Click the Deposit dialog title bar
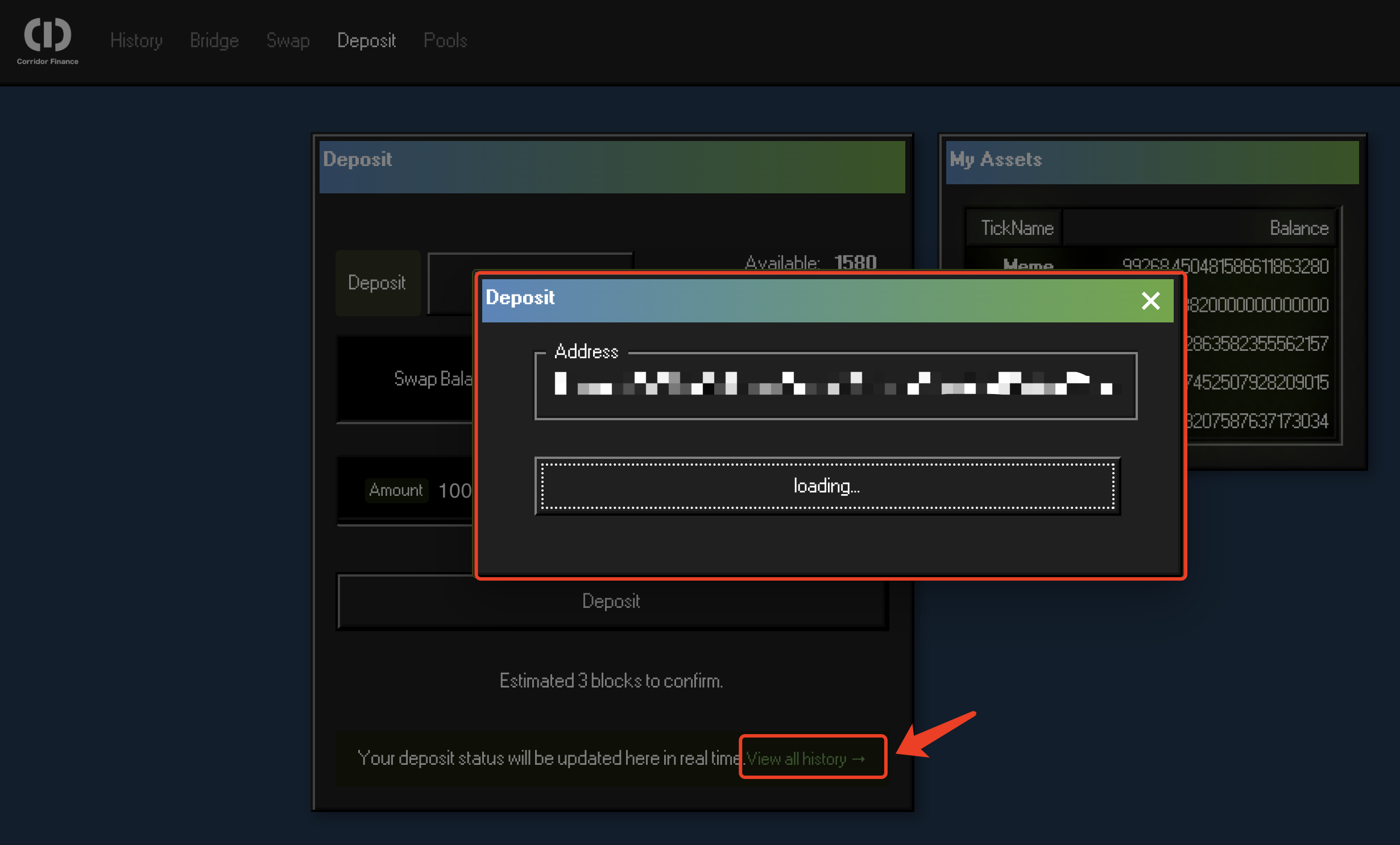 point(796,300)
